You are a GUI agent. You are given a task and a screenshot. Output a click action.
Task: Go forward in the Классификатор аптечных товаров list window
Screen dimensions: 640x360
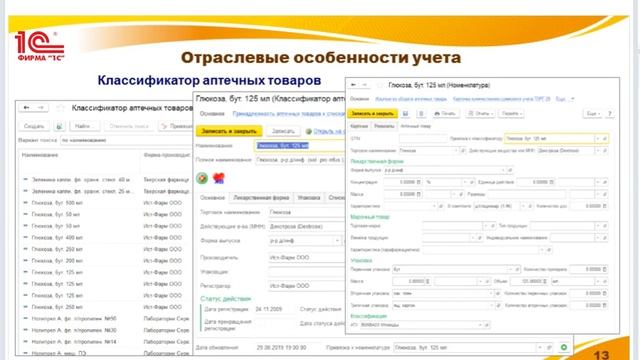[x=41, y=108]
